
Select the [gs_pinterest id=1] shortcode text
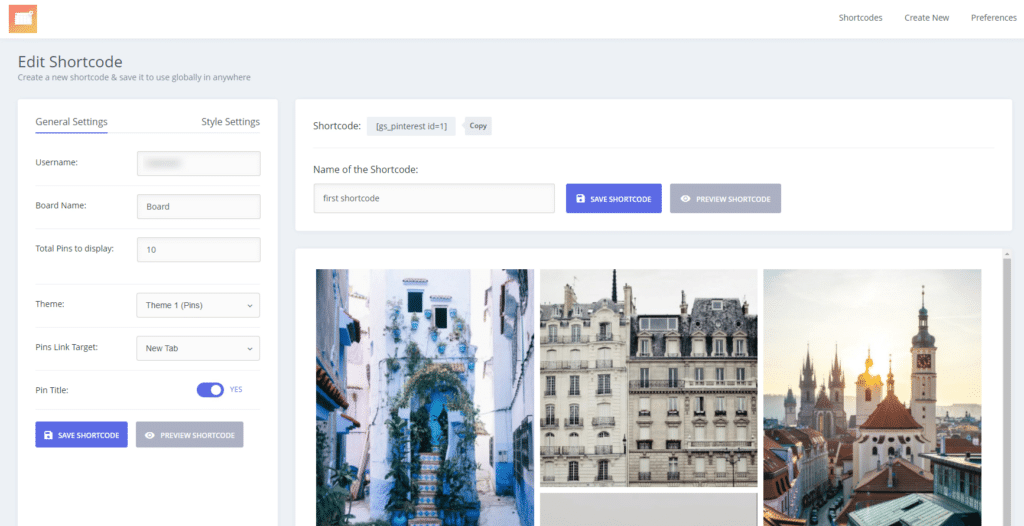coord(411,126)
